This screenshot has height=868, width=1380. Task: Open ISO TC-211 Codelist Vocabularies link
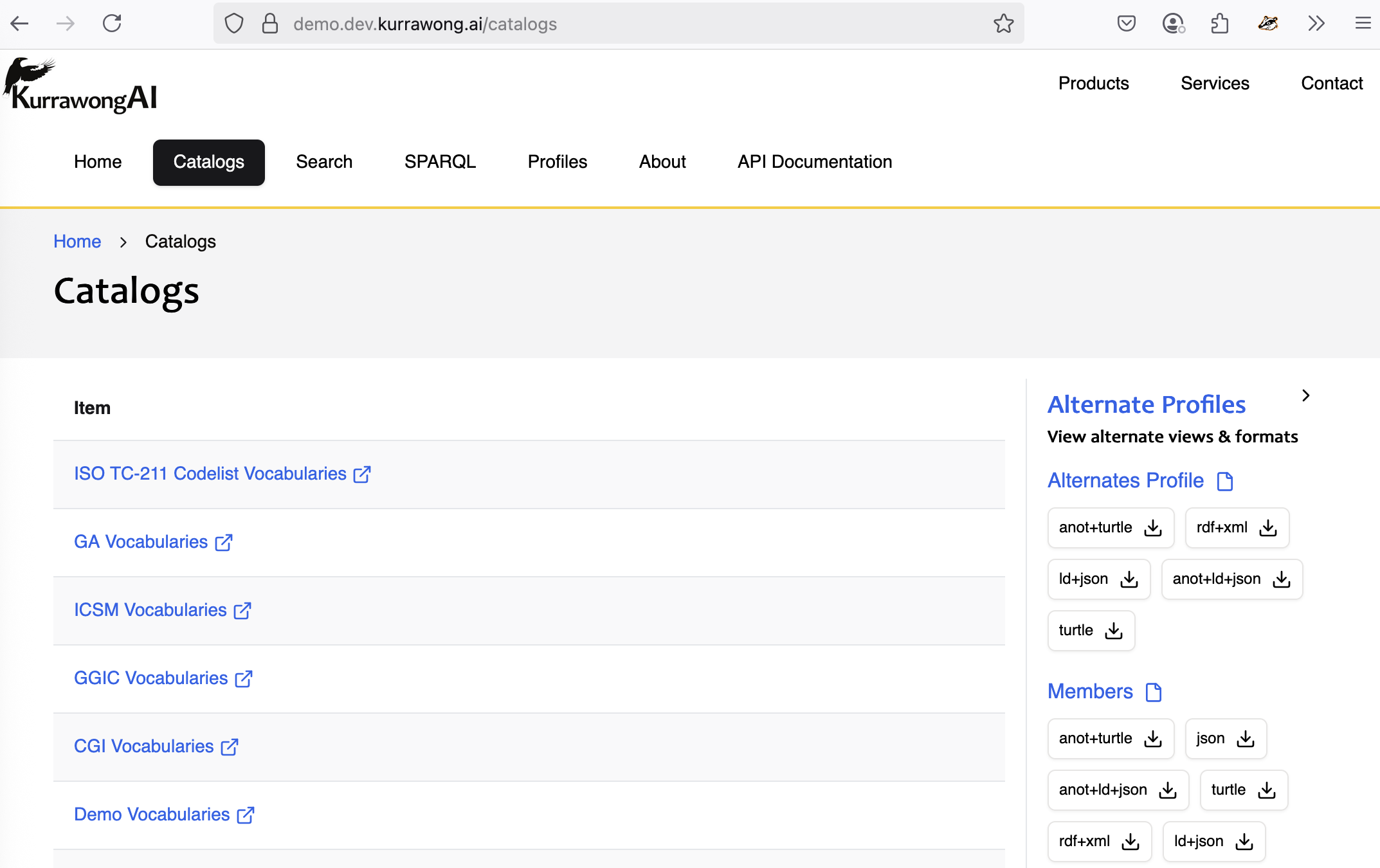210,474
